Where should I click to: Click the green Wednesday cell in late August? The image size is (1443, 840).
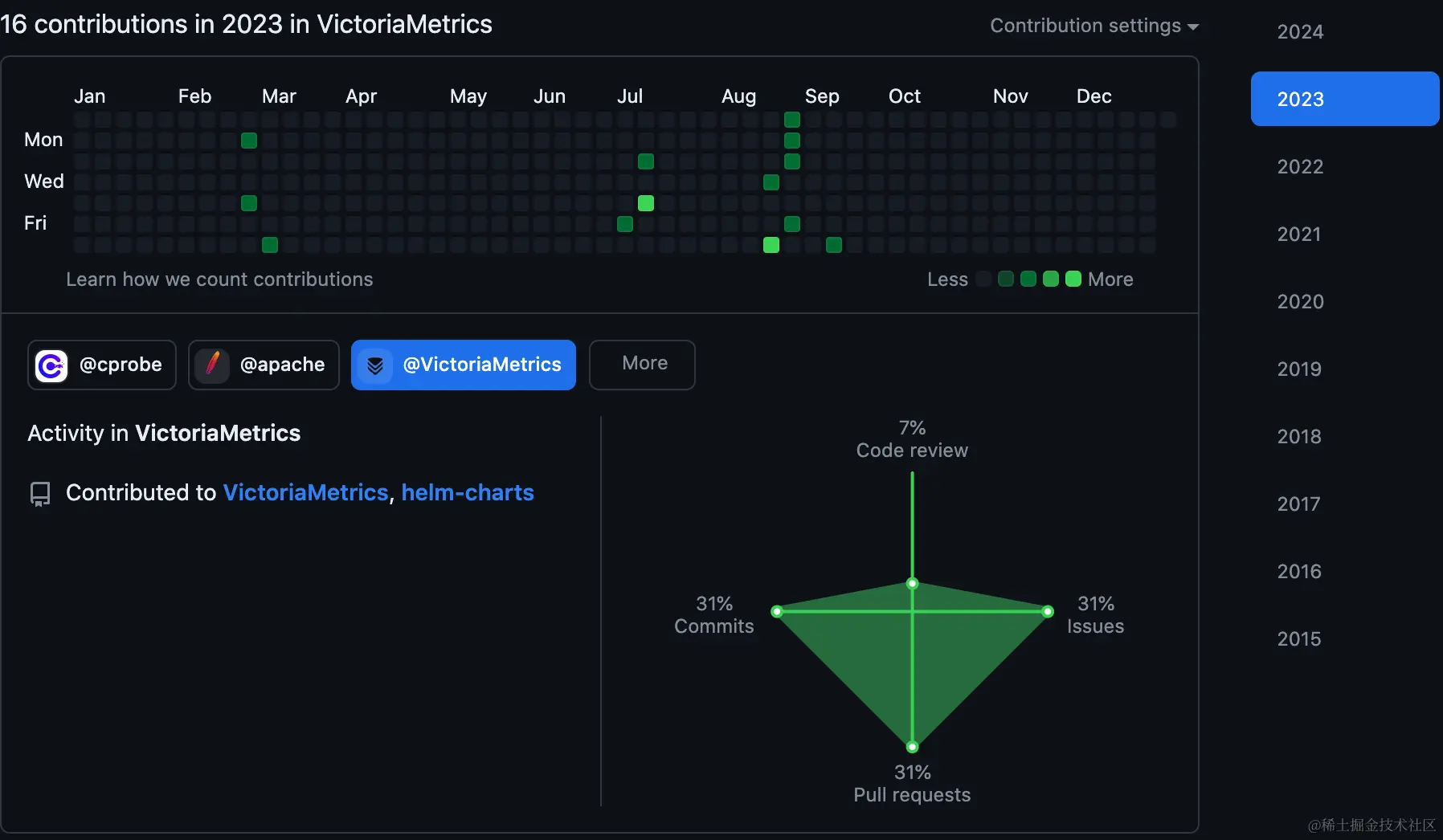coord(771,182)
